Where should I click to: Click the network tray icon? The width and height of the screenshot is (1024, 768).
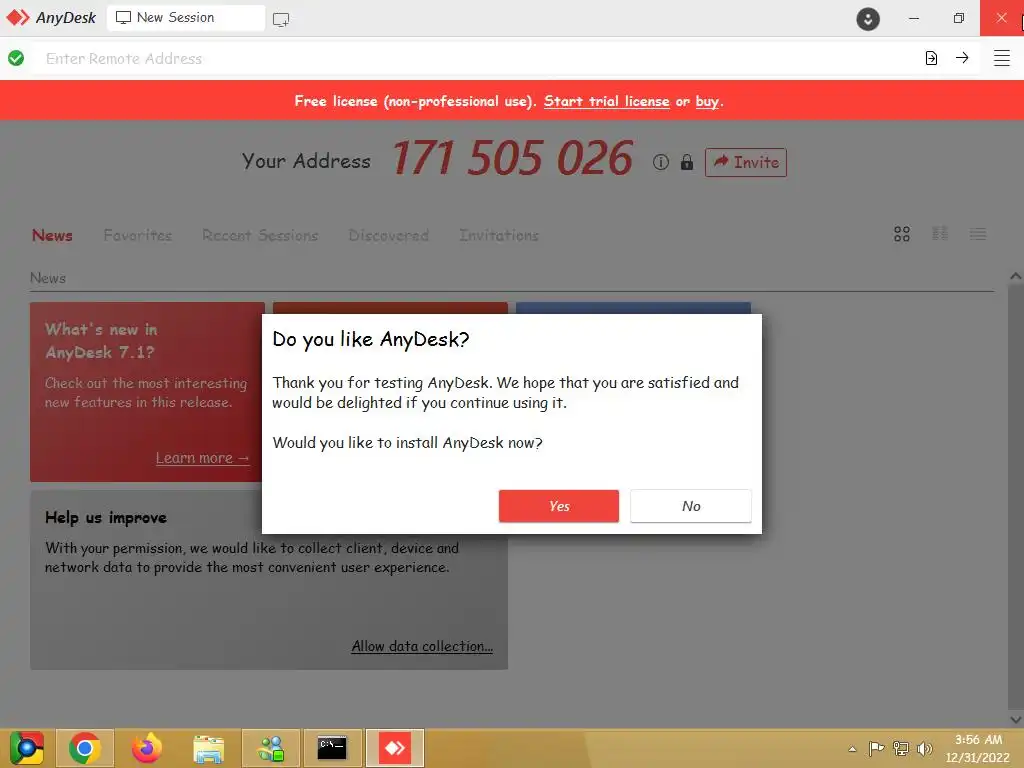901,748
